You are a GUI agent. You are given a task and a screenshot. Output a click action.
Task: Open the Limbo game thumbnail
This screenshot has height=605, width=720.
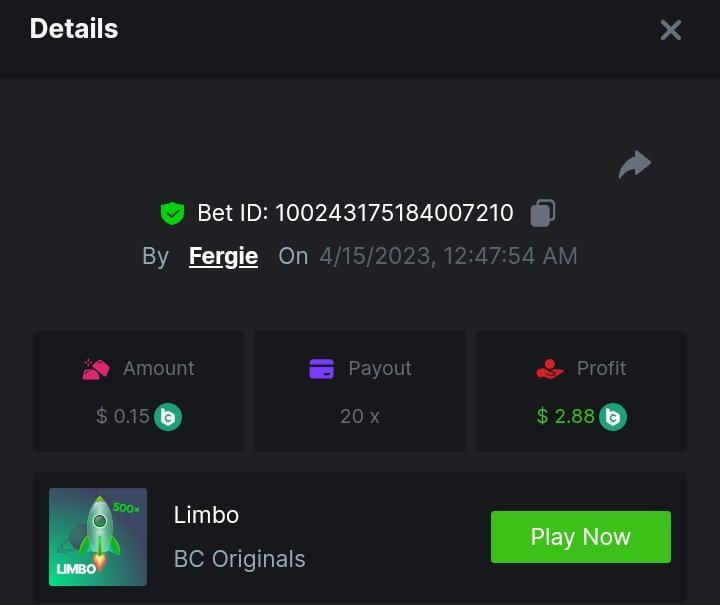[x=98, y=537]
